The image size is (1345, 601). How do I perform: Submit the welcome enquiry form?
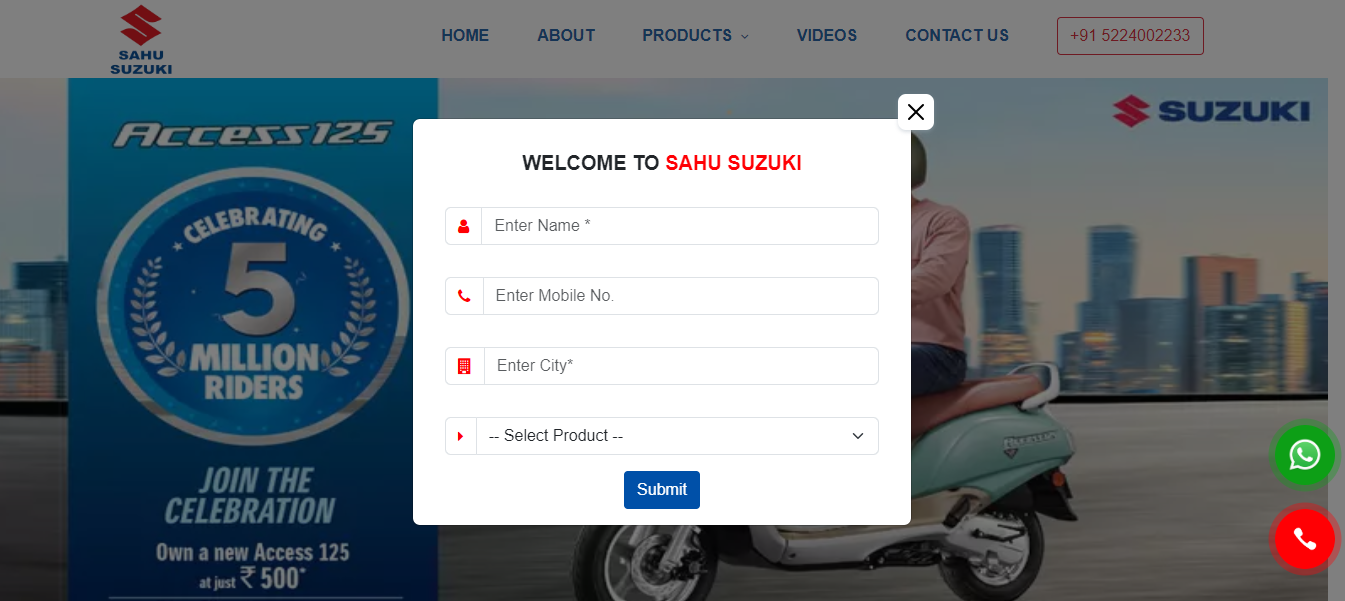pyautogui.click(x=662, y=490)
